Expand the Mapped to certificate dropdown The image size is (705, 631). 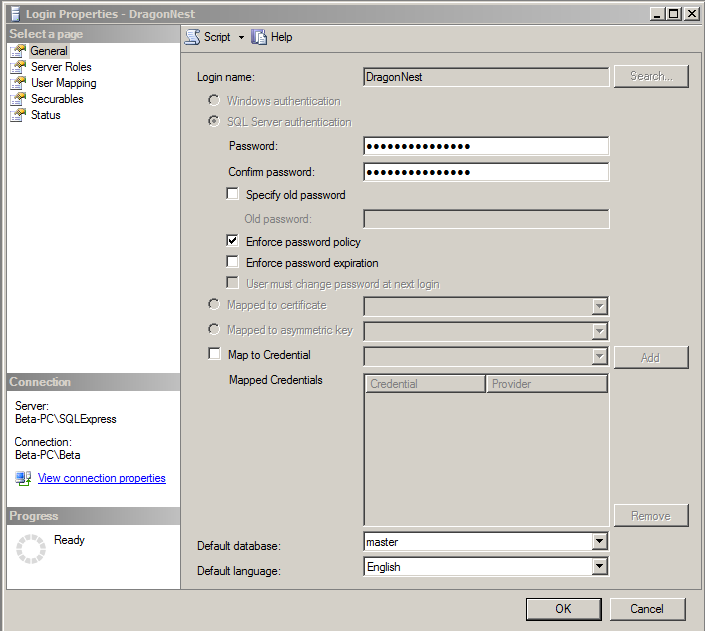(599, 307)
